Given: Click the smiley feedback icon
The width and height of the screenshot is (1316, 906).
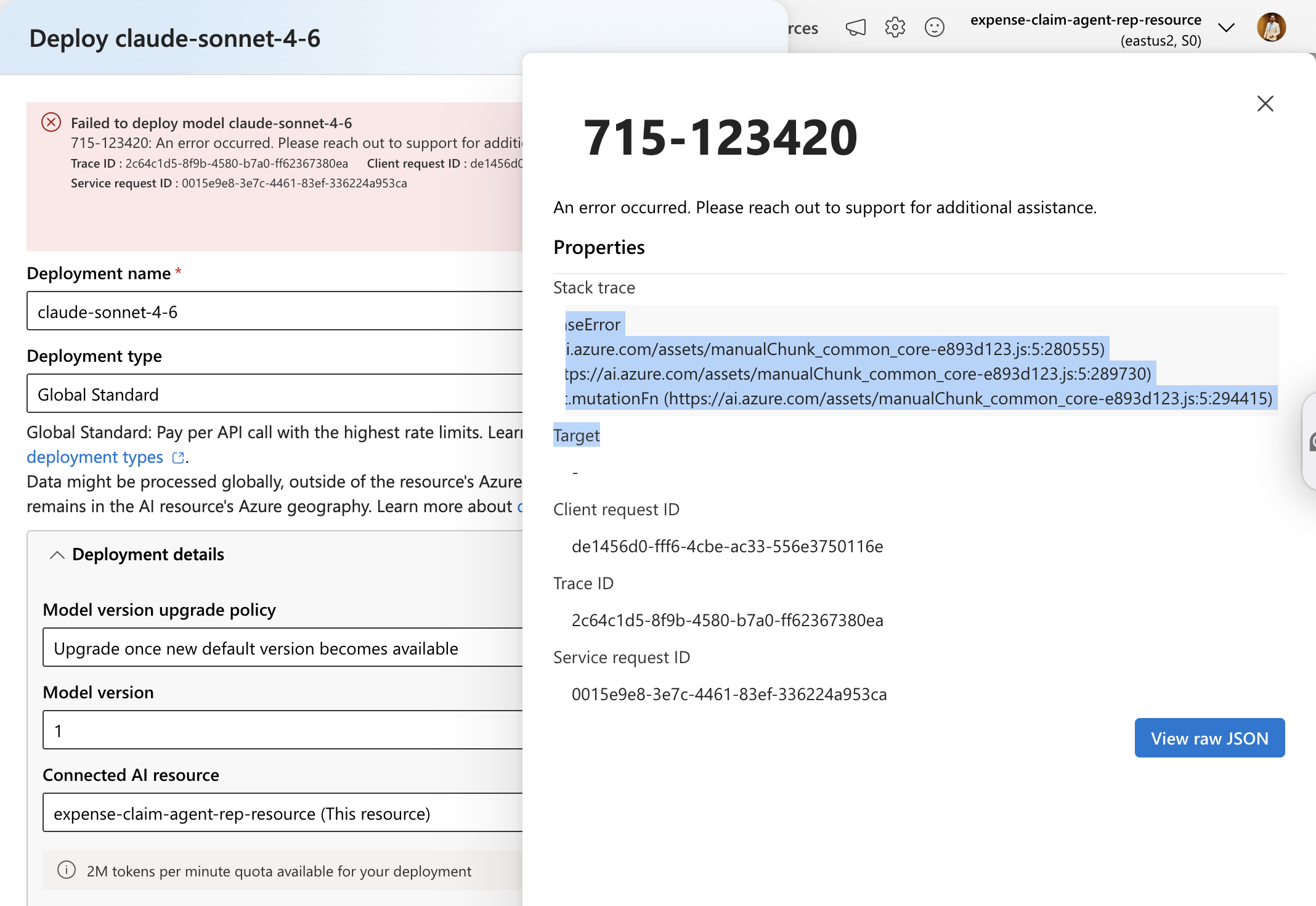Looking at the screenshot, I should (935, 28).
